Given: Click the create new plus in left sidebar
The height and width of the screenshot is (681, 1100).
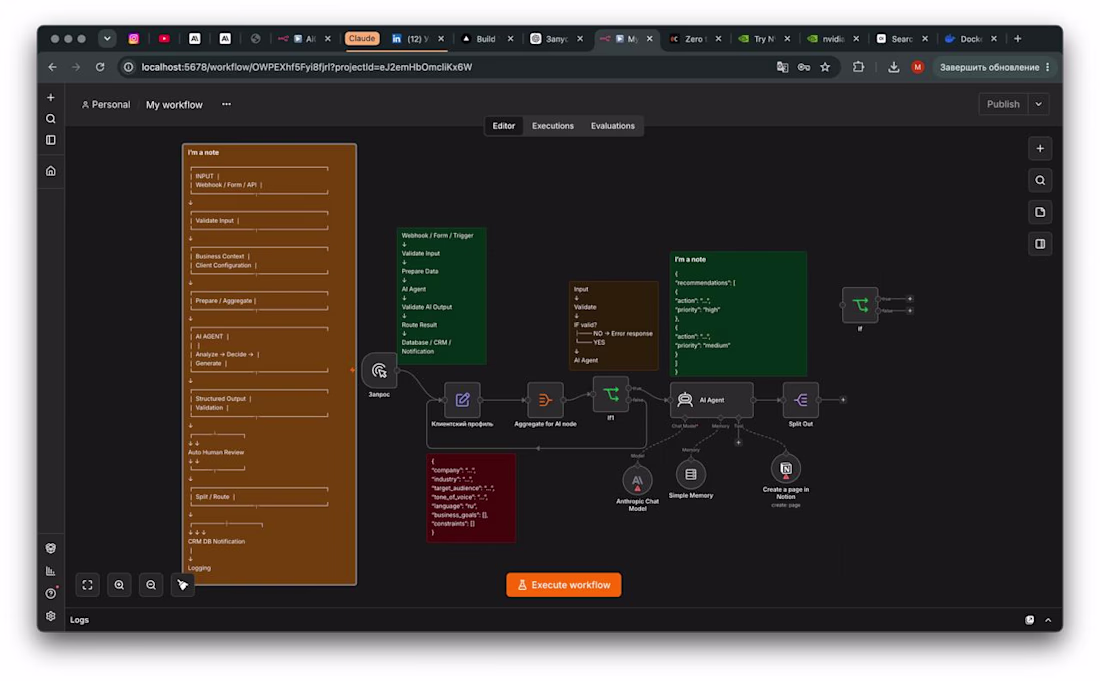Looking at the screenshot, I should [51, 97].
